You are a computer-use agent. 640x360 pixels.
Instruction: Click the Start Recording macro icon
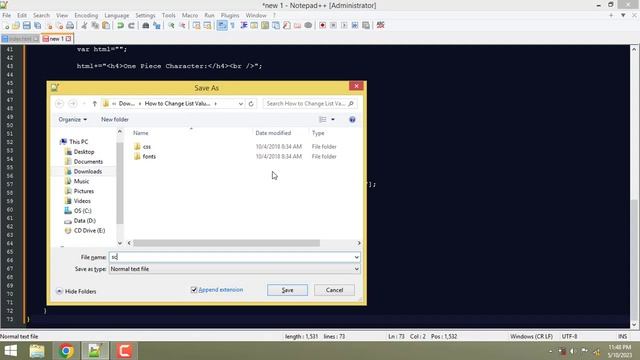point(322,26)
